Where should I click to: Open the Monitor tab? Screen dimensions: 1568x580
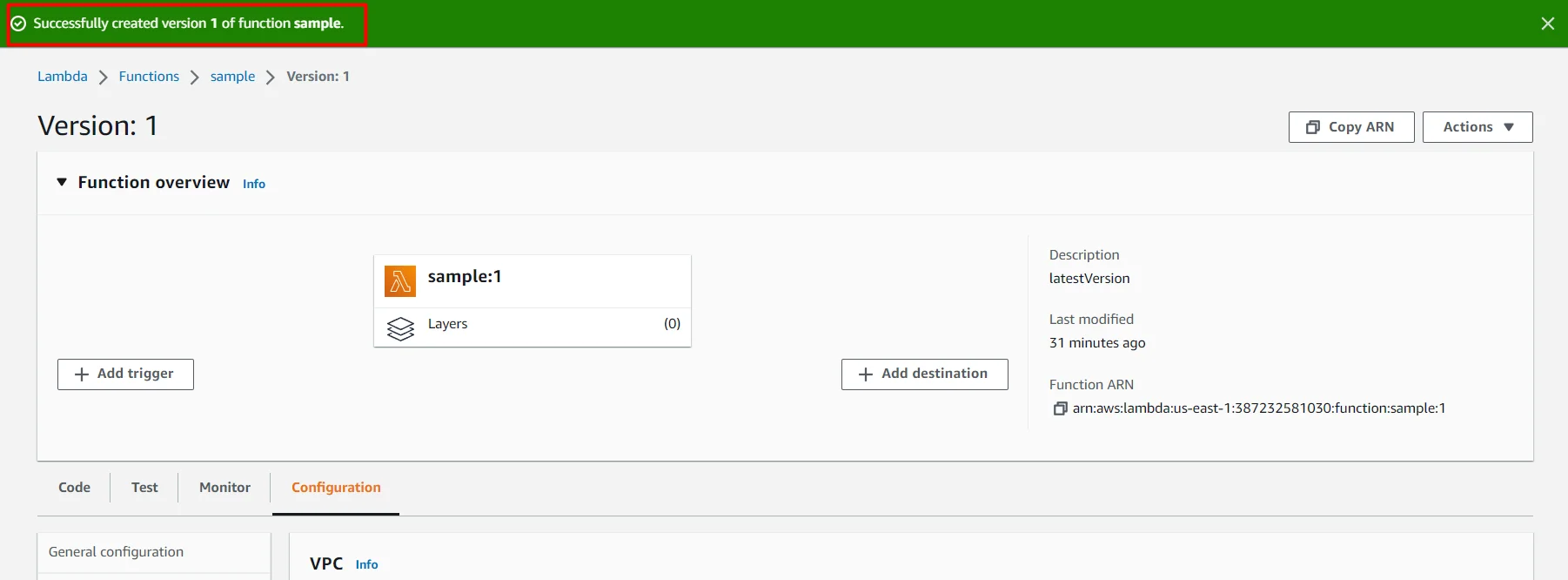click(x=224, y=488)
